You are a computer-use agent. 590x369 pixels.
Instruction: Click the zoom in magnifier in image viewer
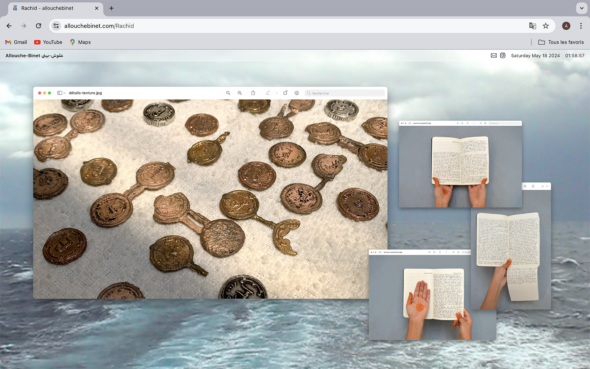[240, 93]
